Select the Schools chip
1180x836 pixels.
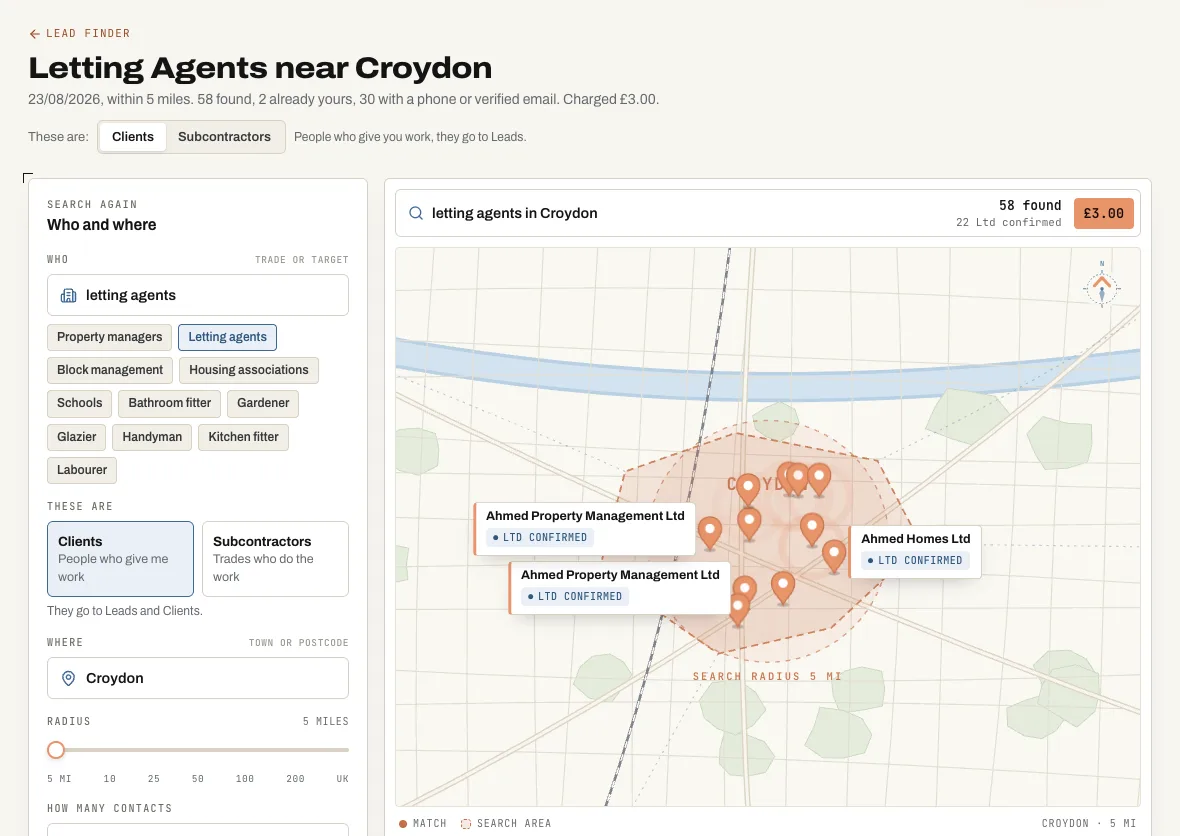tap(80, 403)
